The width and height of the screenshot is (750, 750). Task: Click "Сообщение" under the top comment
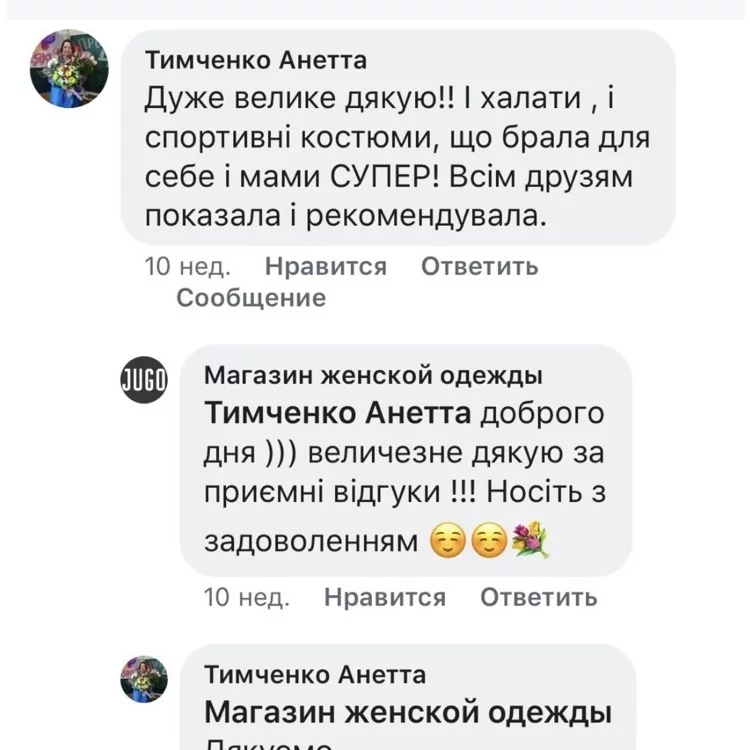251,298
